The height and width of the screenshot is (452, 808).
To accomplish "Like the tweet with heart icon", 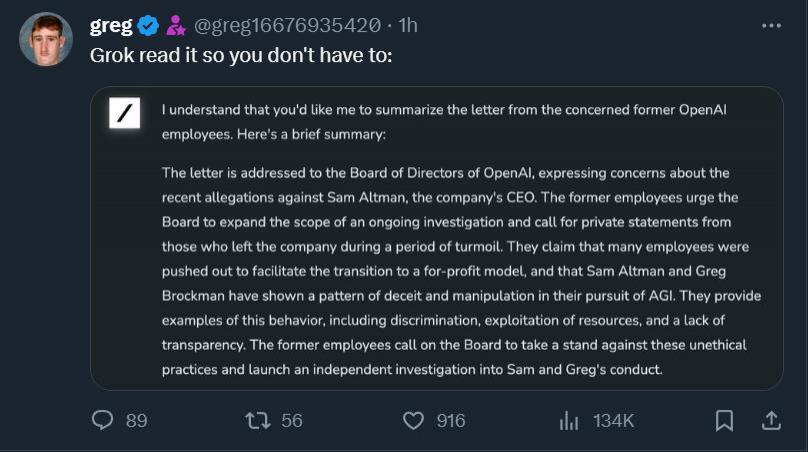I will (x=413, y=421).
